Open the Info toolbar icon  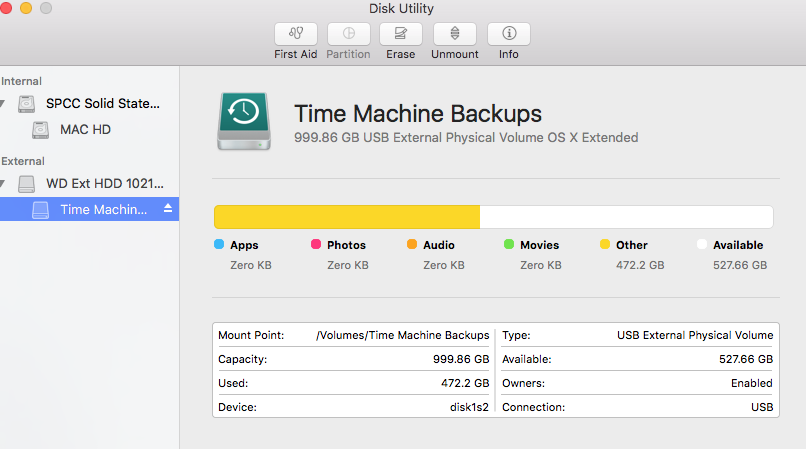[x=509, y=33]
